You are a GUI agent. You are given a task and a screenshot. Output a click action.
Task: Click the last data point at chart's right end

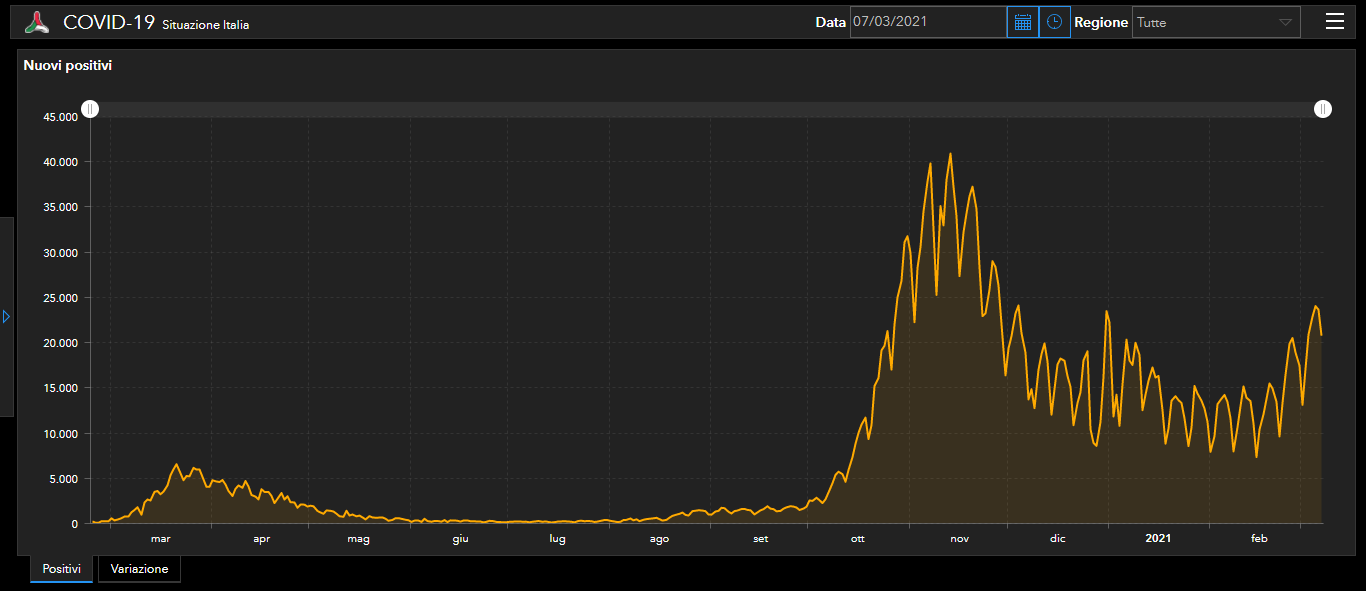click(x=1321, y=334)
